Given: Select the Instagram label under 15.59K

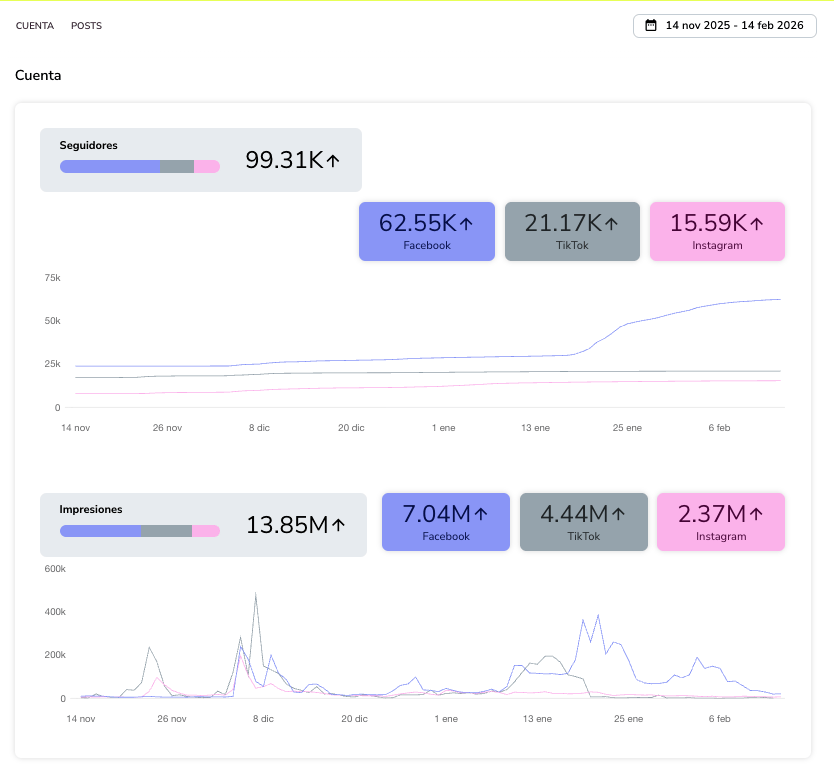Looking at the screenshot, I should pyautogui.click(x=717, y=245).
